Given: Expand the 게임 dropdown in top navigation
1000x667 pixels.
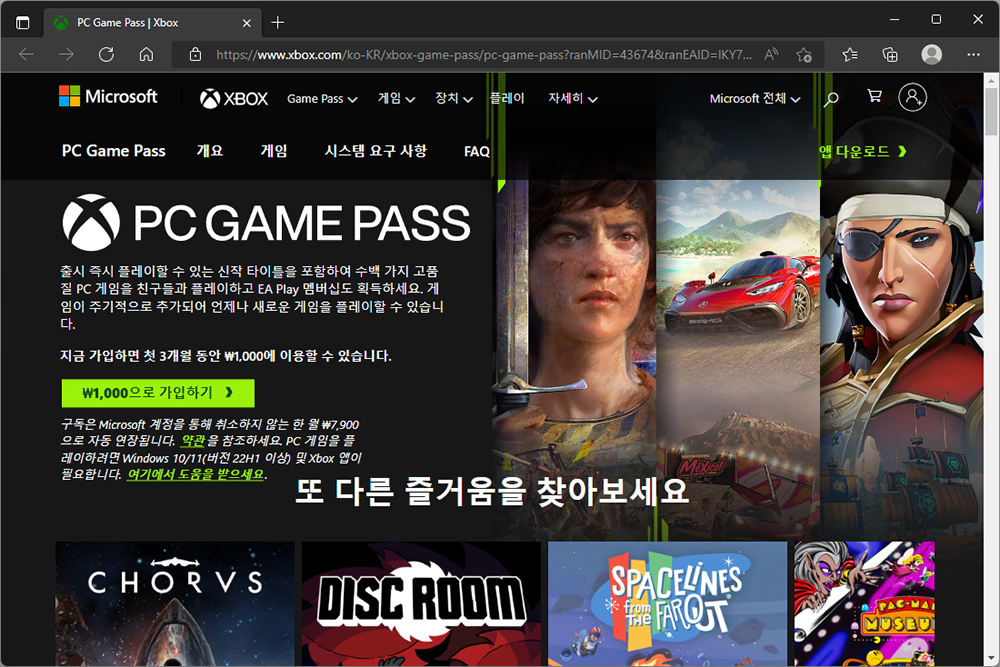Looking at the screenshot, I should pos(396,99).
